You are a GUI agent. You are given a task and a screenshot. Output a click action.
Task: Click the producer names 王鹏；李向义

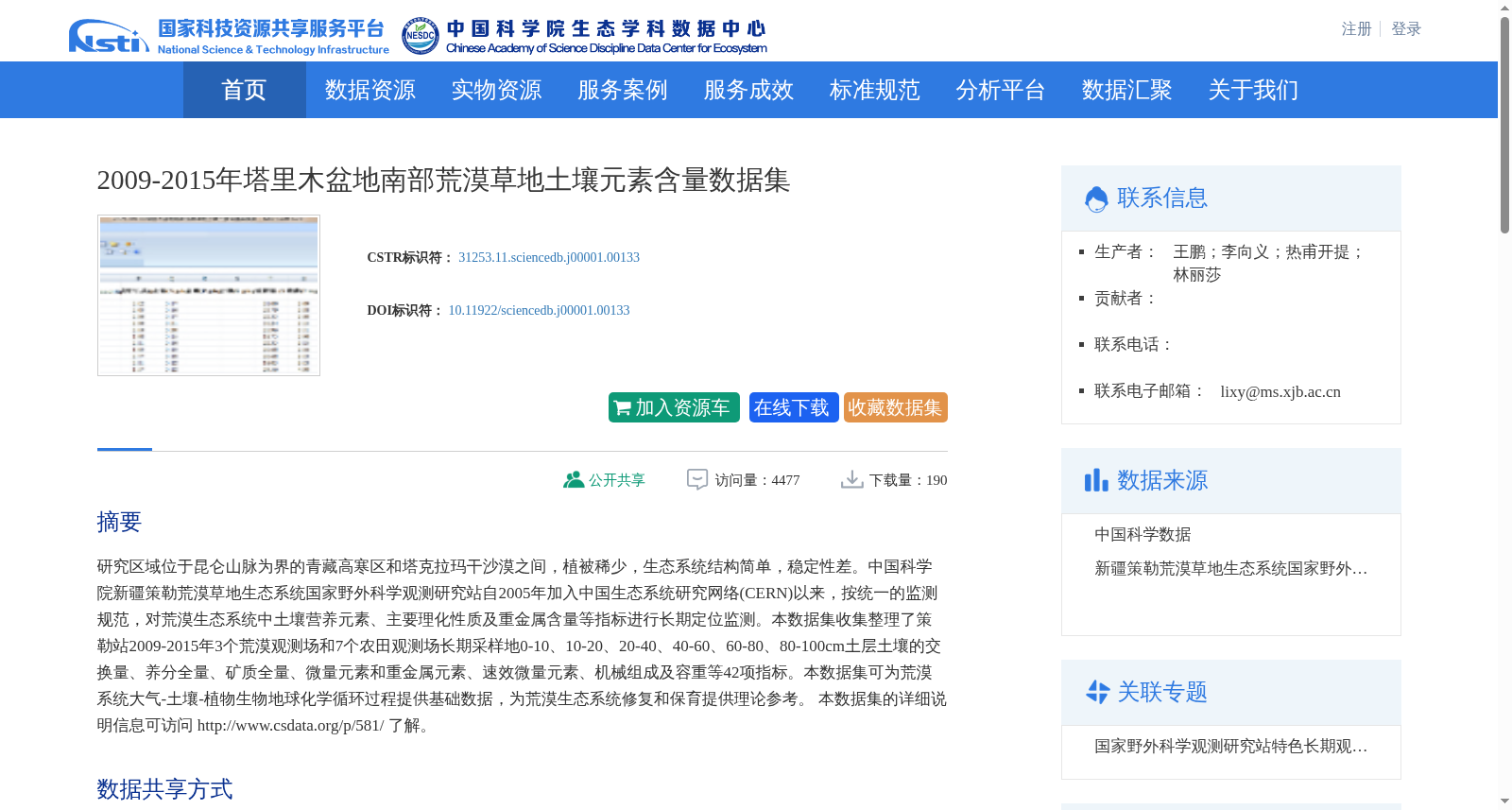[1220, 252]
